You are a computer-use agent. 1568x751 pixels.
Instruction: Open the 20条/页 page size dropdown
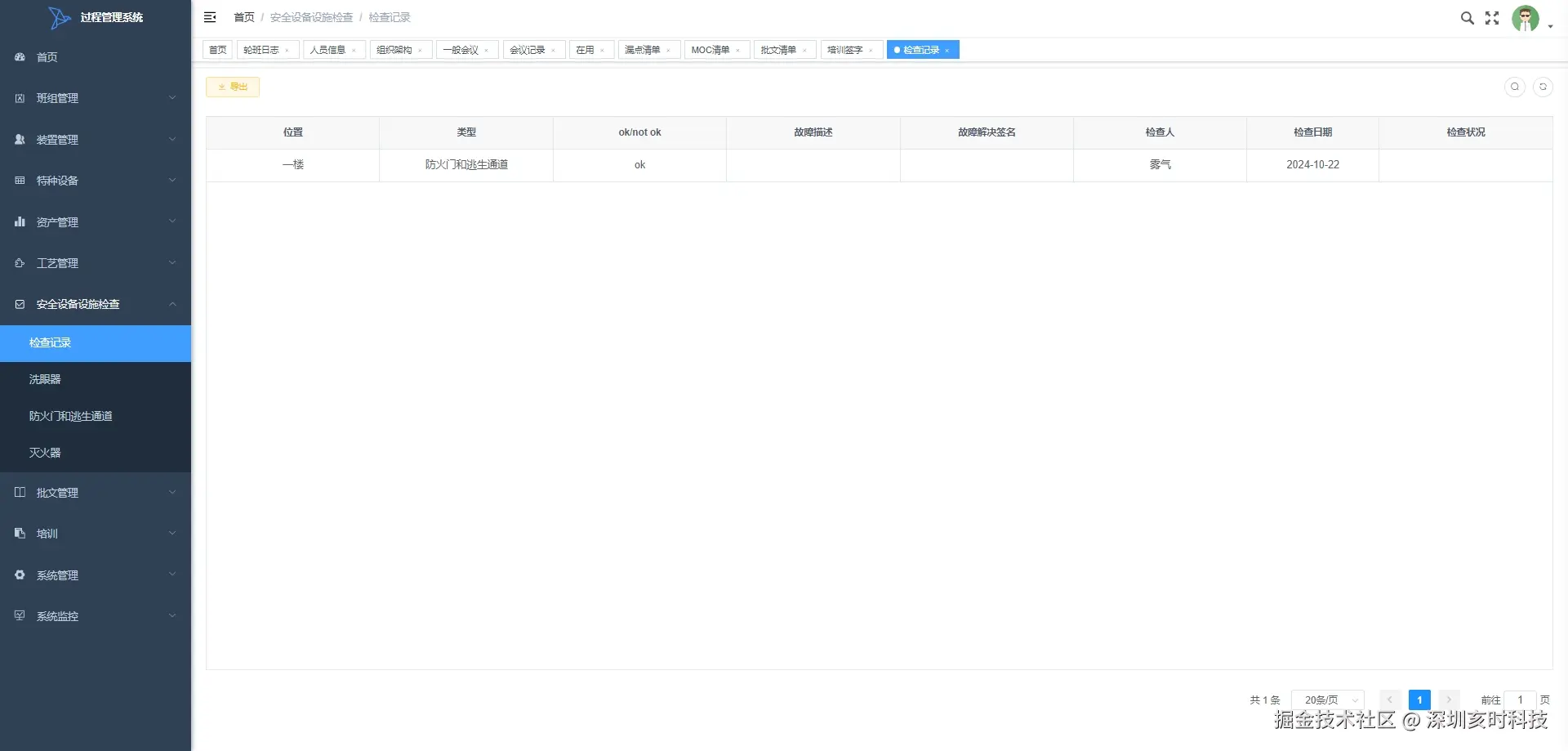click(1328, 700)
